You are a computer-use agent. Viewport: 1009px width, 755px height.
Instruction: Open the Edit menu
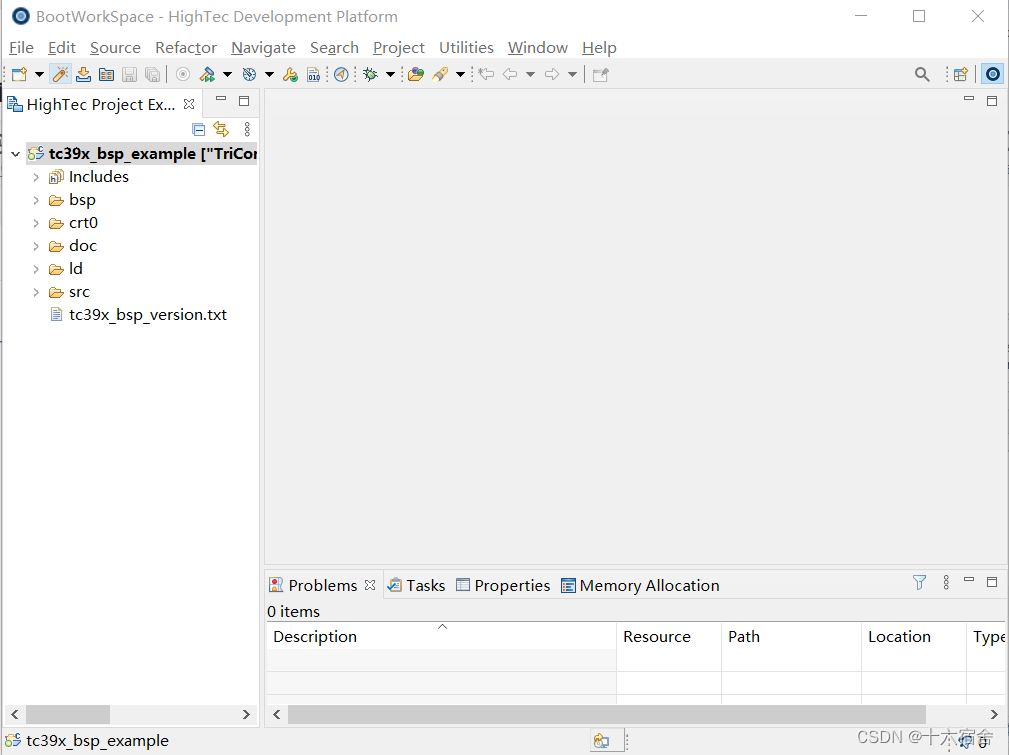[62, 48]
